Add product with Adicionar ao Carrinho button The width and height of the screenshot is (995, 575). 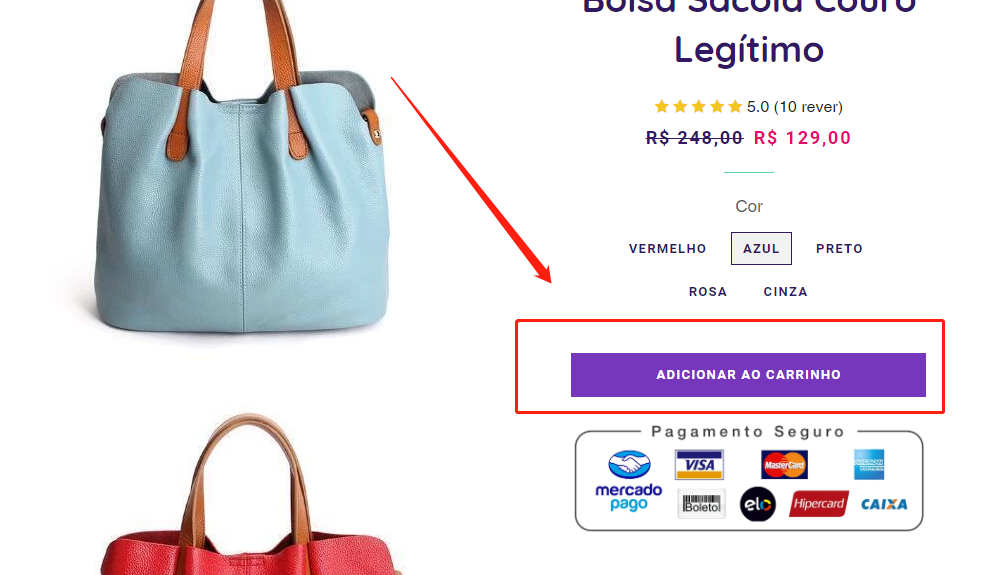click(x=748, y=375)
